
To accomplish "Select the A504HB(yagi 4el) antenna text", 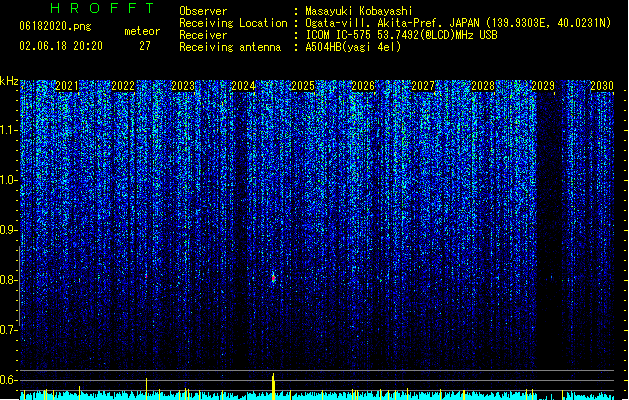I will (x=353, y=47).
